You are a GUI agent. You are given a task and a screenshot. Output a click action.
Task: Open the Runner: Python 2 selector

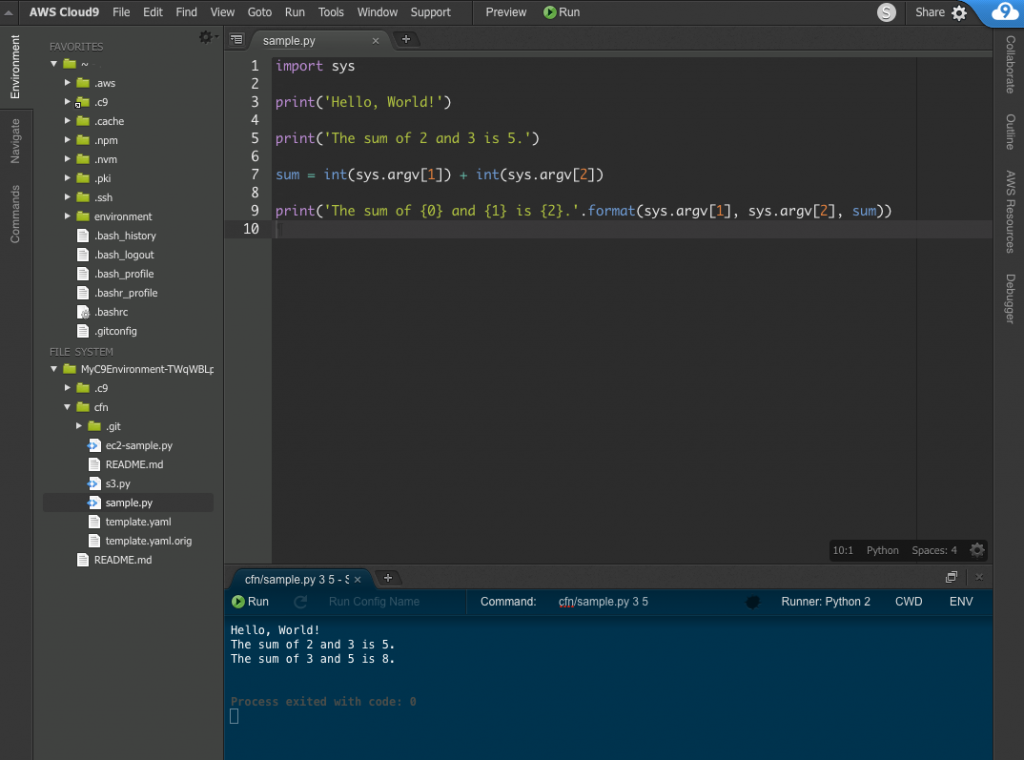825,602
